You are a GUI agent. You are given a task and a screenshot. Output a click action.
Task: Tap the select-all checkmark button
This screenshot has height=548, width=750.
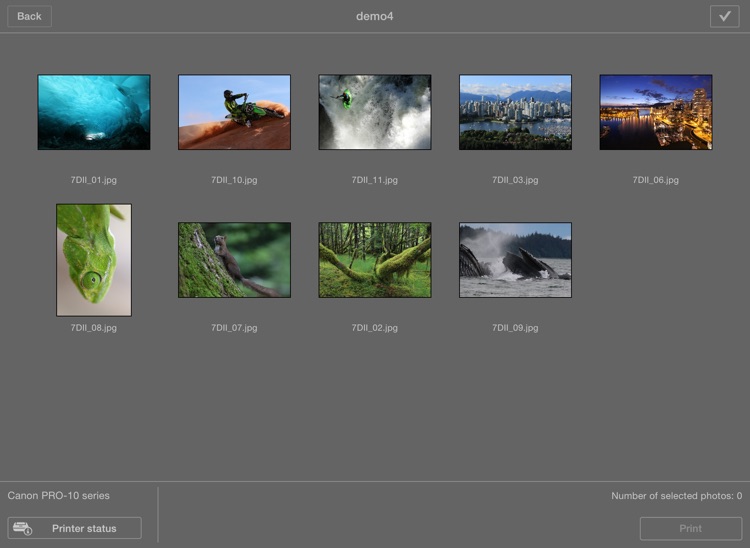pos(724,16)
